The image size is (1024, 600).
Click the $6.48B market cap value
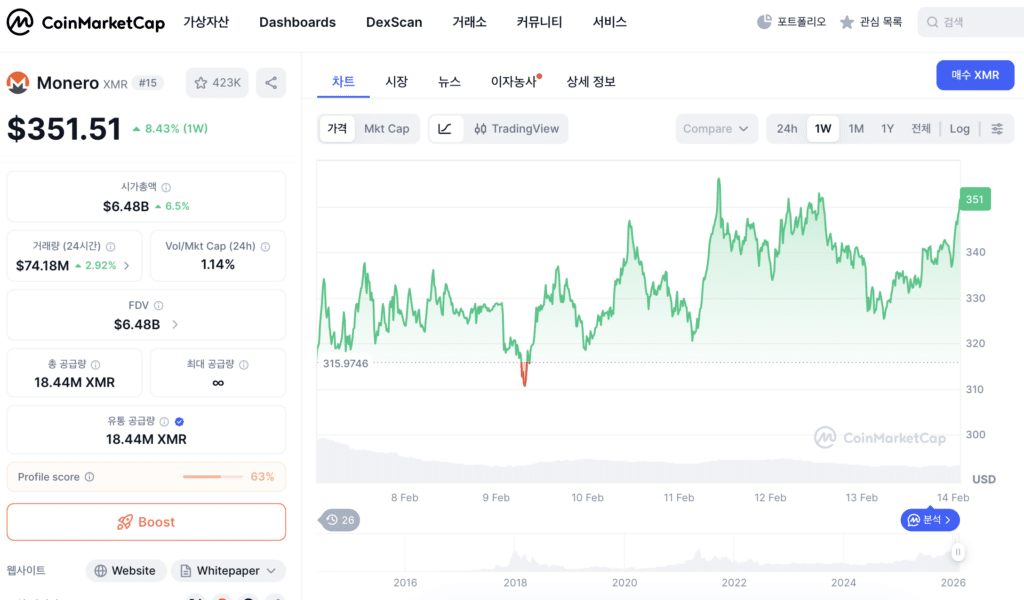click(x=125, y=207)
